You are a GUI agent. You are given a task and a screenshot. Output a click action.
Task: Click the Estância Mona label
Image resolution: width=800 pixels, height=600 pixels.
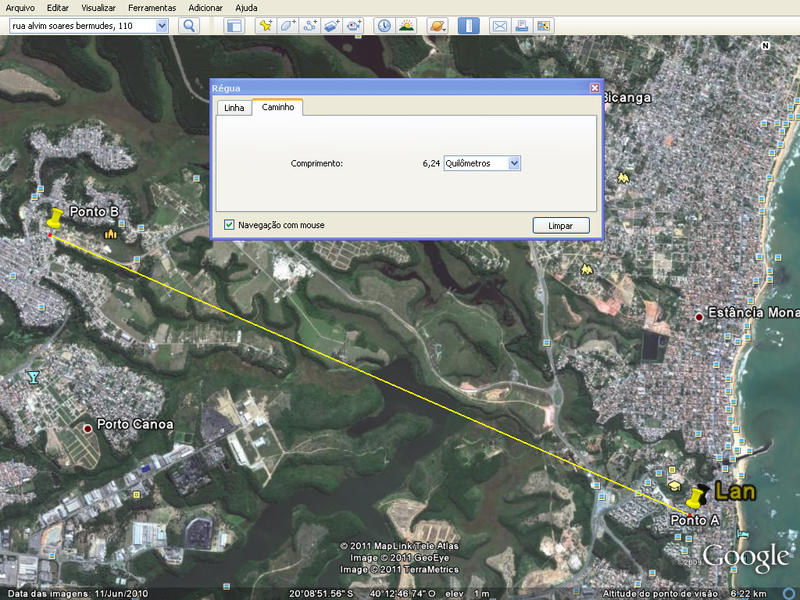[x=754, y=312]
